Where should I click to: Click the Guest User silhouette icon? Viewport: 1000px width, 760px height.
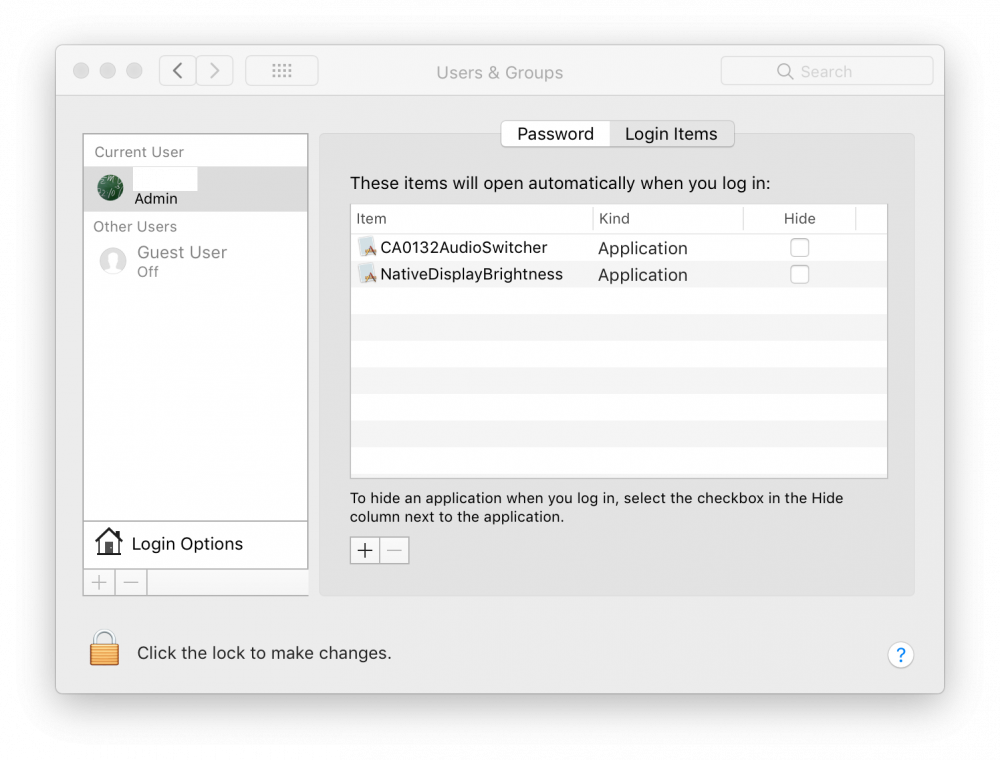coord(113,261)
